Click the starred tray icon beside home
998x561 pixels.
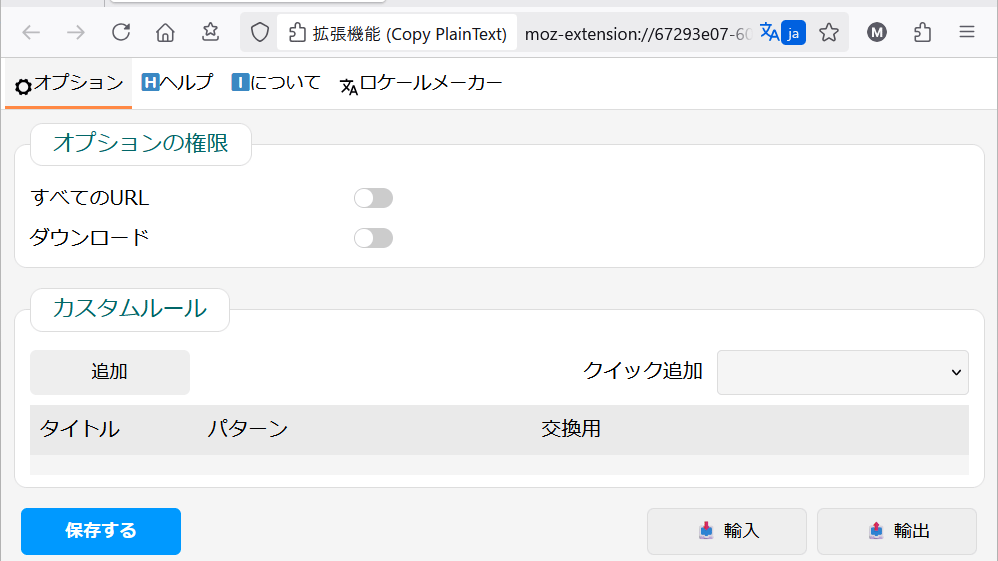(210, 32)
